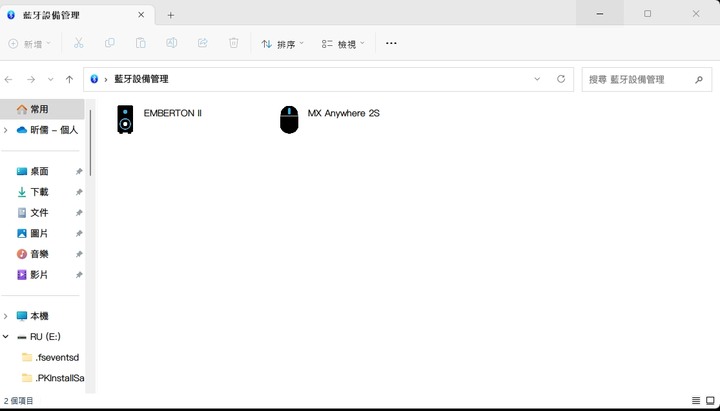Switch to large icons view in status bar
Viewport: 720px width, 411px height.
click(x=710, y=401)
